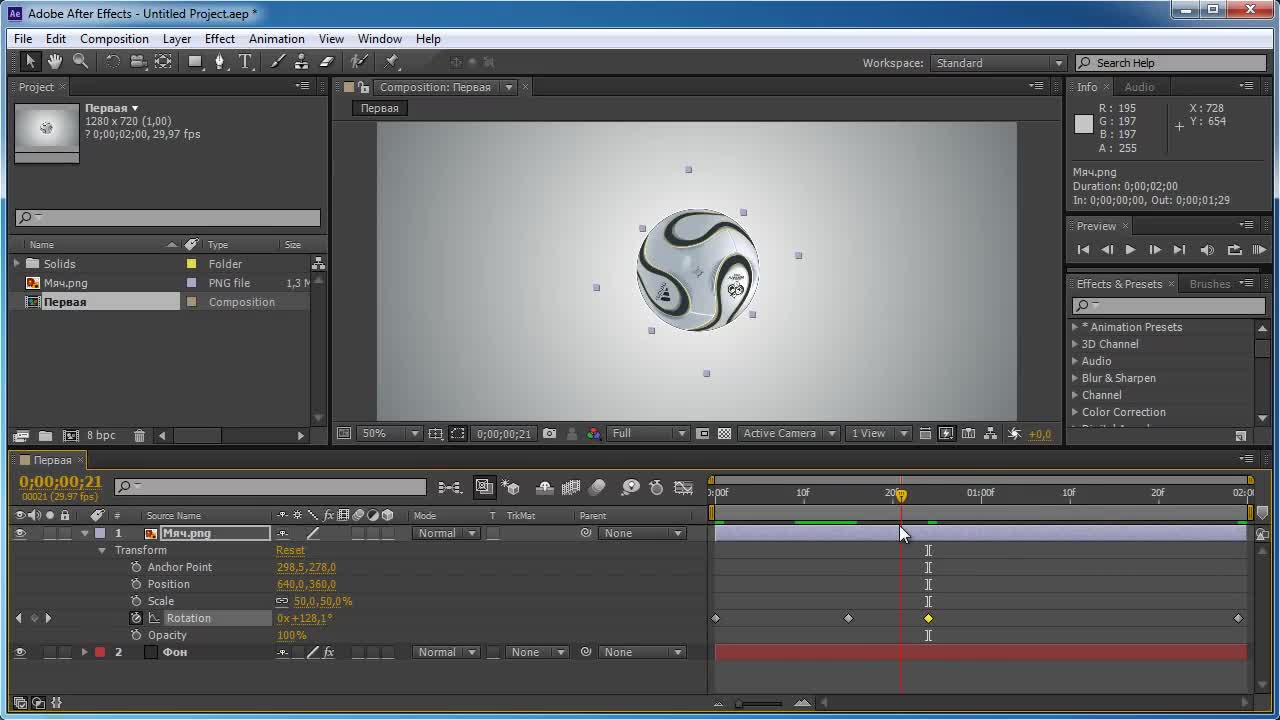Select the Brush tool
1280x720 pixels.
pos(279,62)
